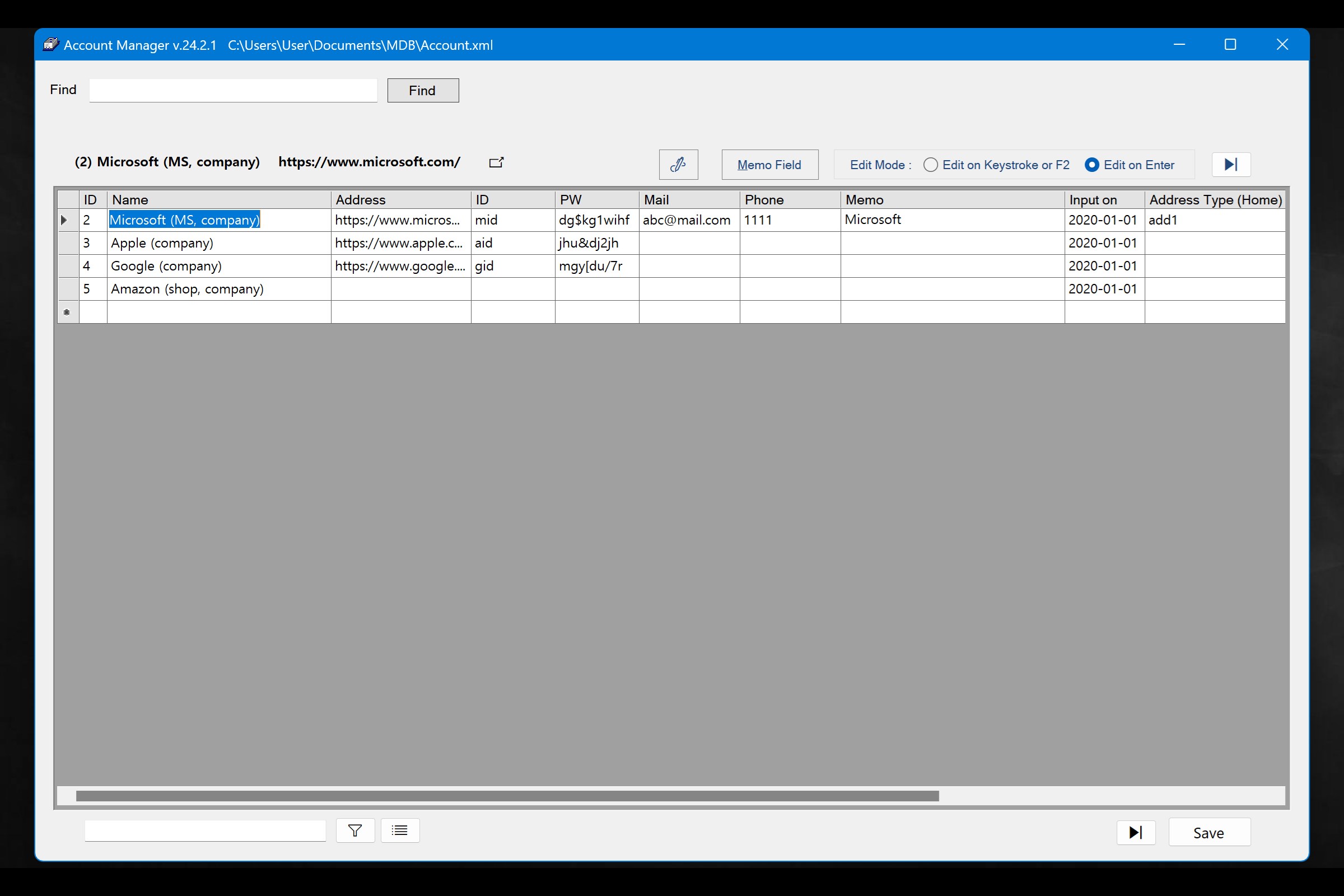This screenshot has height=896, width=1344.
Task: Click the skip-to-end icon next to Edit Mode
Action: pos(1231,165)
